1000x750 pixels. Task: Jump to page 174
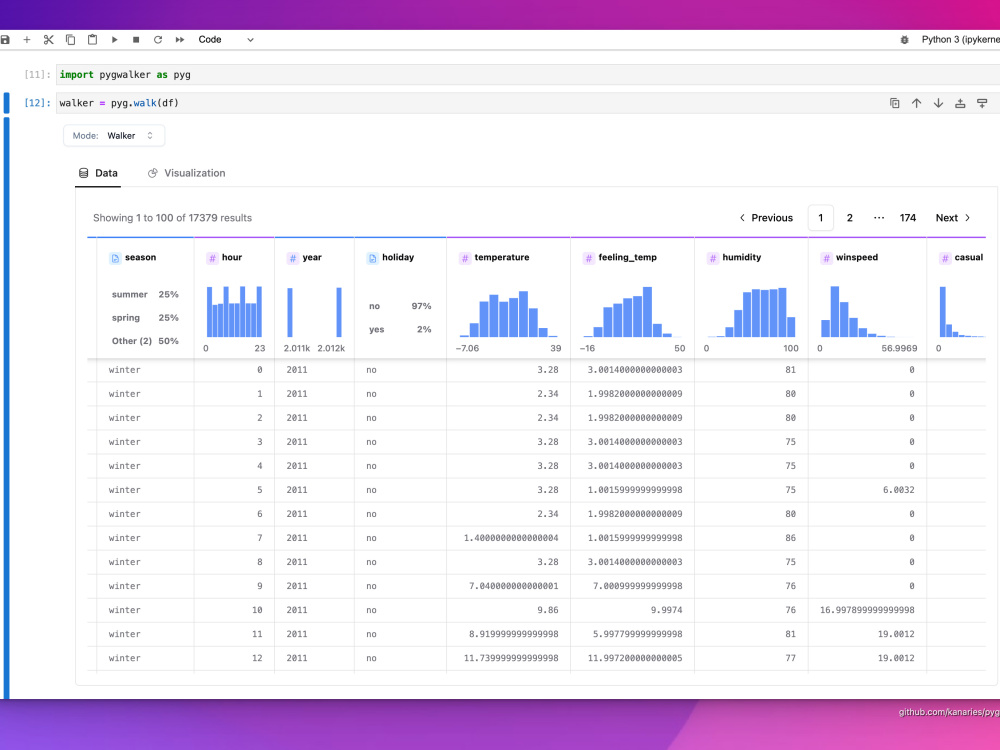point(908,217)
